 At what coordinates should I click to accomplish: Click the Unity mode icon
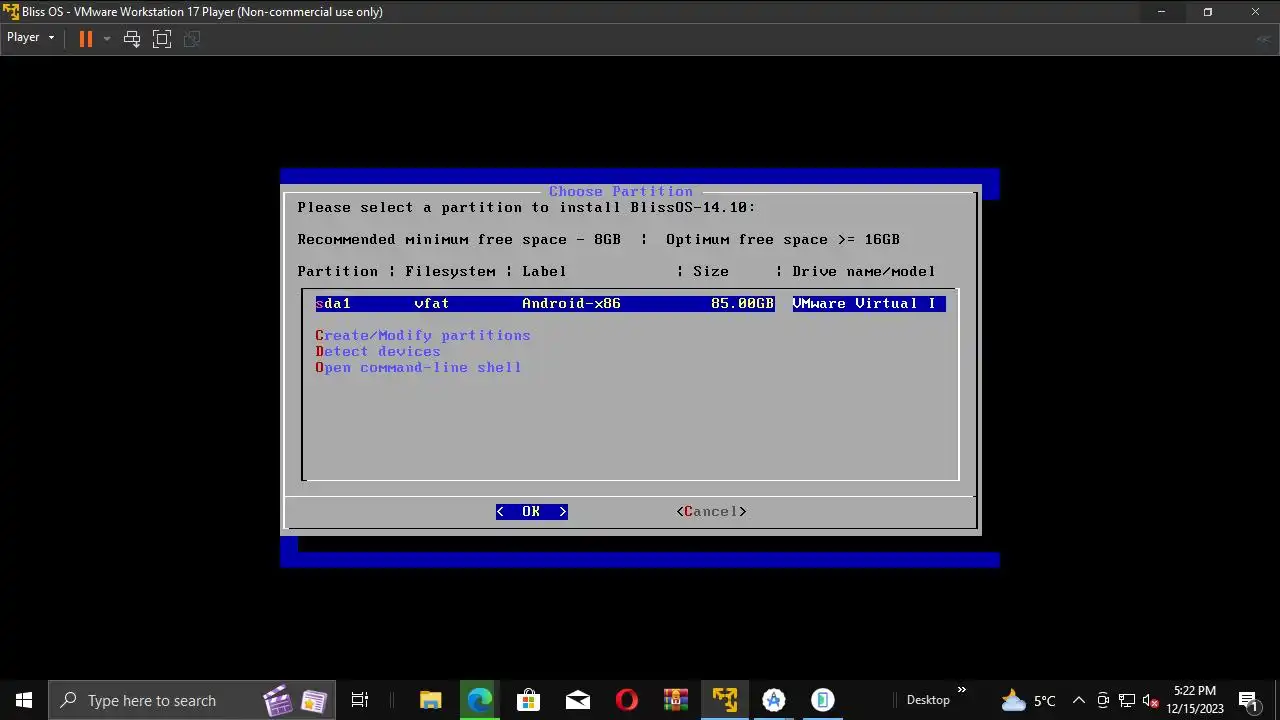pyautogui.click(x=192, y=39)
